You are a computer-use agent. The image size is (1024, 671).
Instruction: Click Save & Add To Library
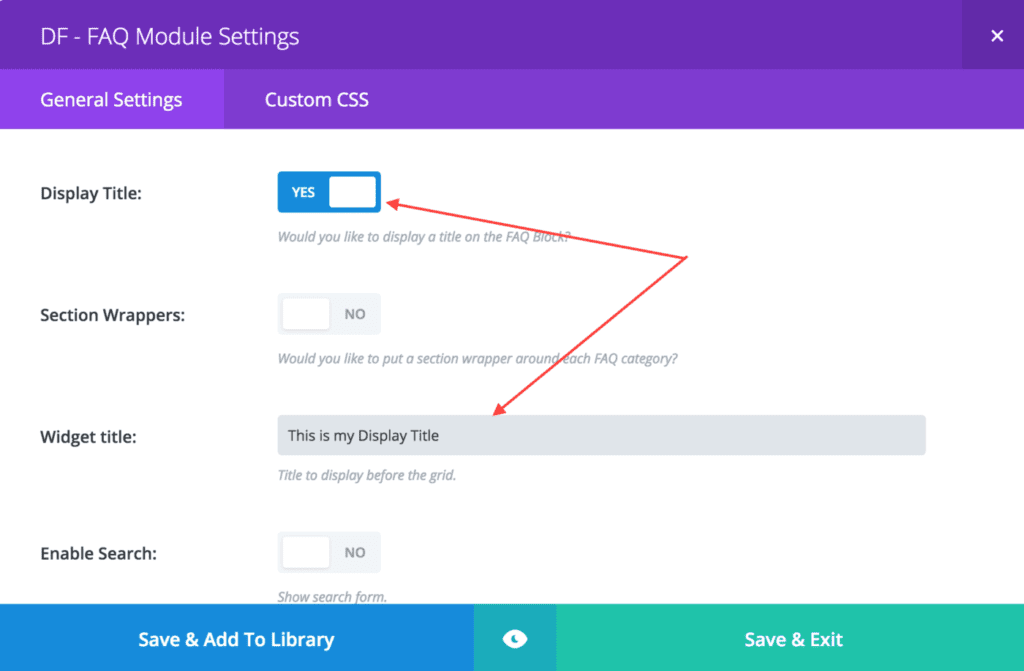click(236, 639)
